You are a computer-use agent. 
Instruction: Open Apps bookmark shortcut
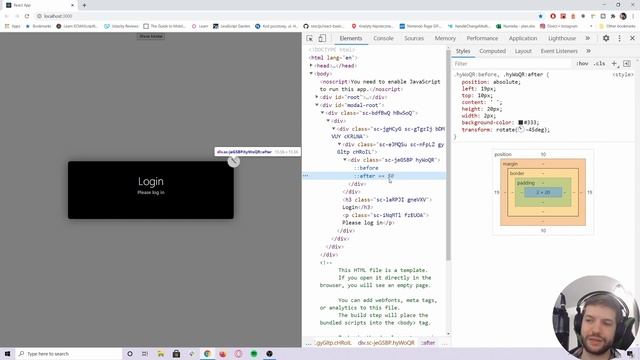click(x=12, y=26)
